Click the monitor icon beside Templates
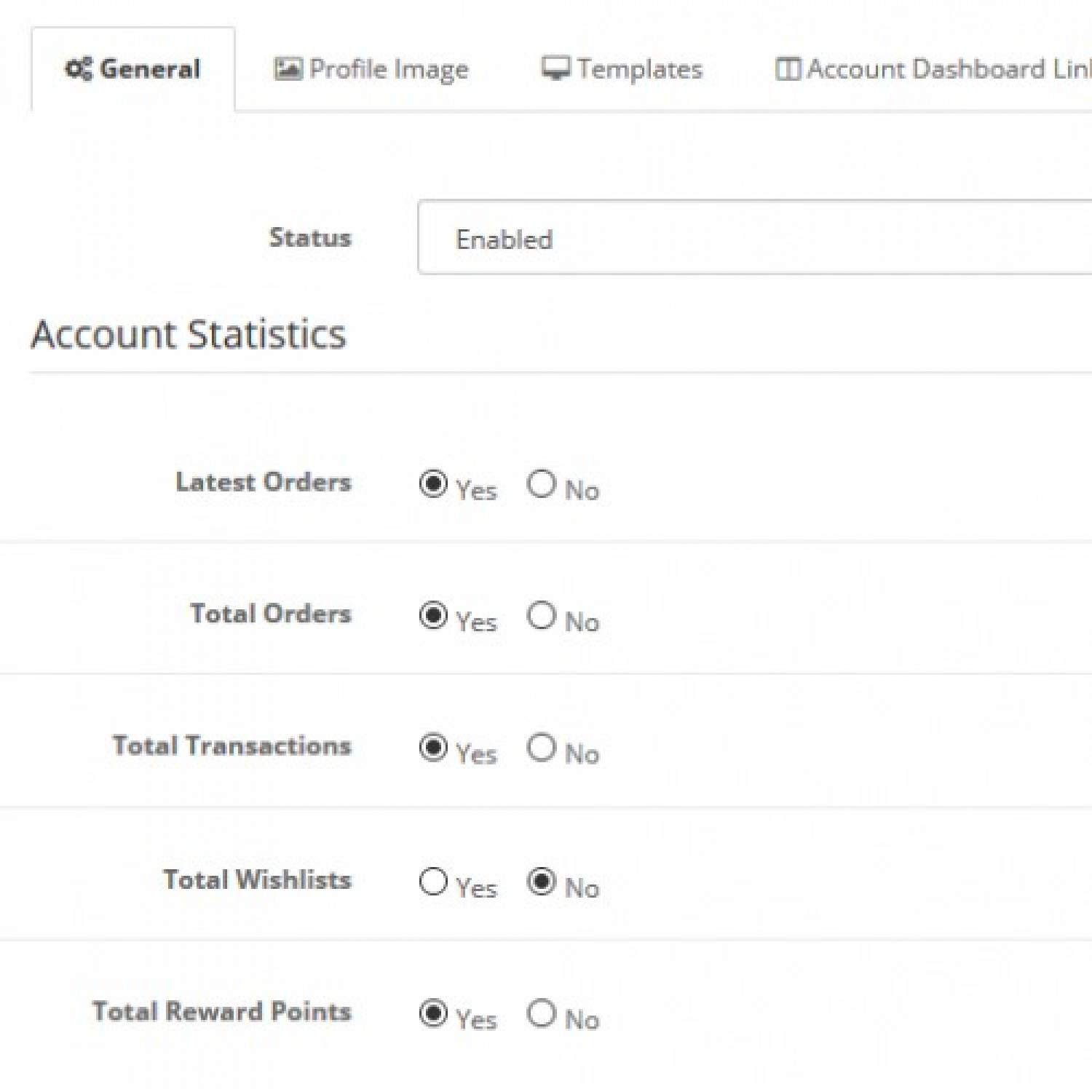Screen dimensions: 1092x1092 pyautogui.click(x=555, y=69)
